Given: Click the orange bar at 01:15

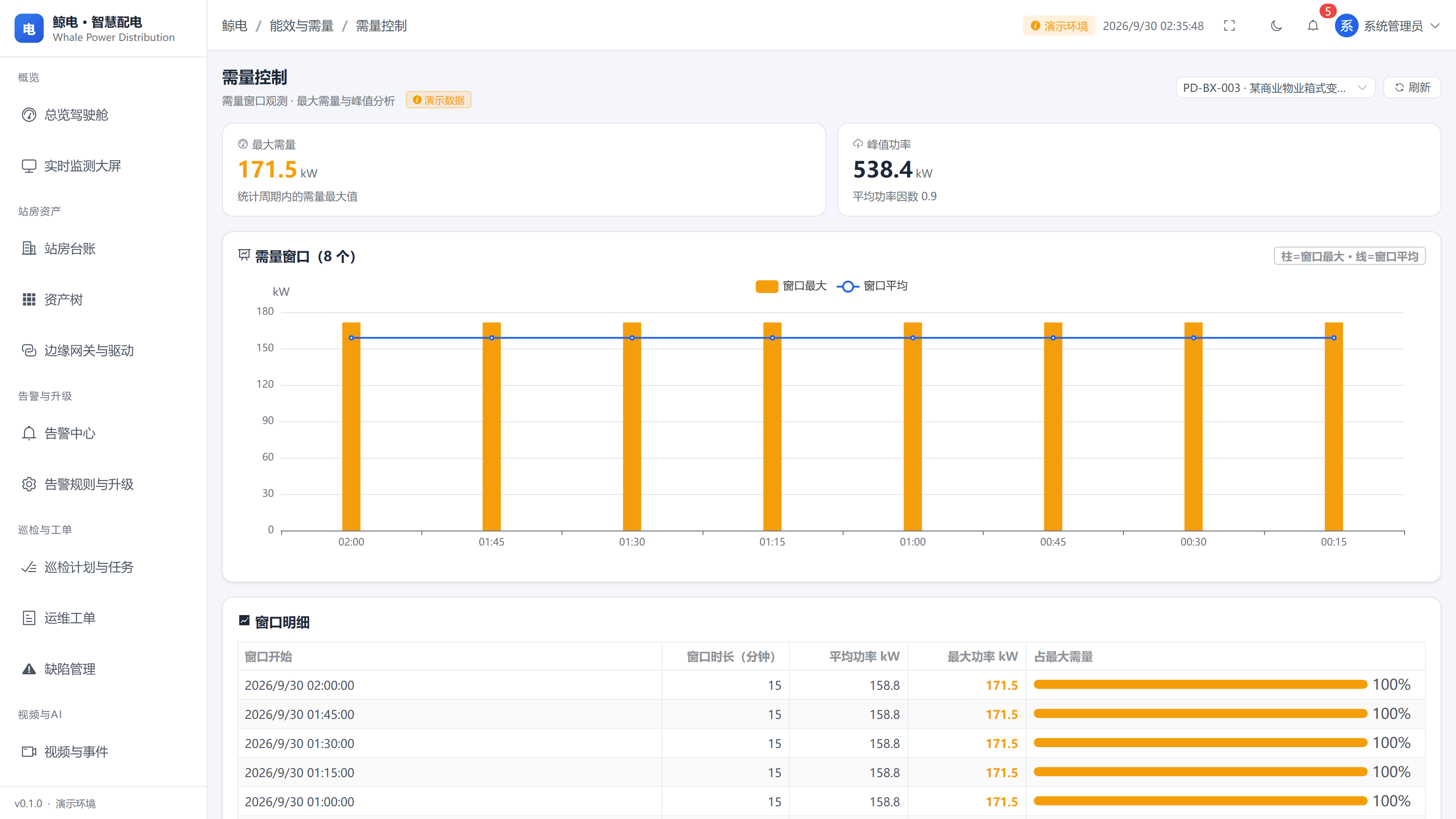Looking at the screenshot, I should 772,427.
